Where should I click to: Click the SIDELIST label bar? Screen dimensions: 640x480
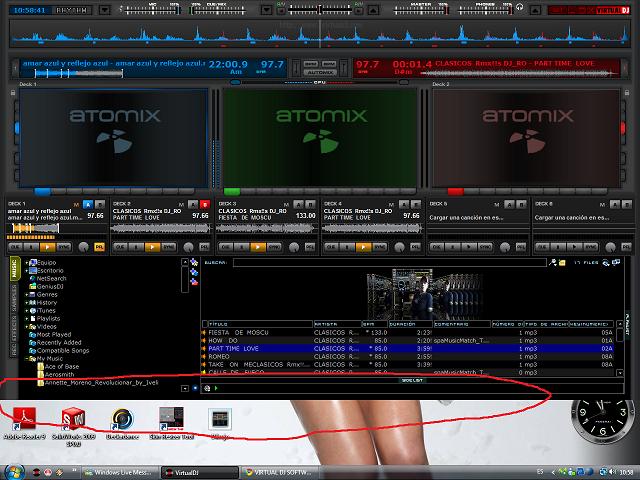[412, 380]
